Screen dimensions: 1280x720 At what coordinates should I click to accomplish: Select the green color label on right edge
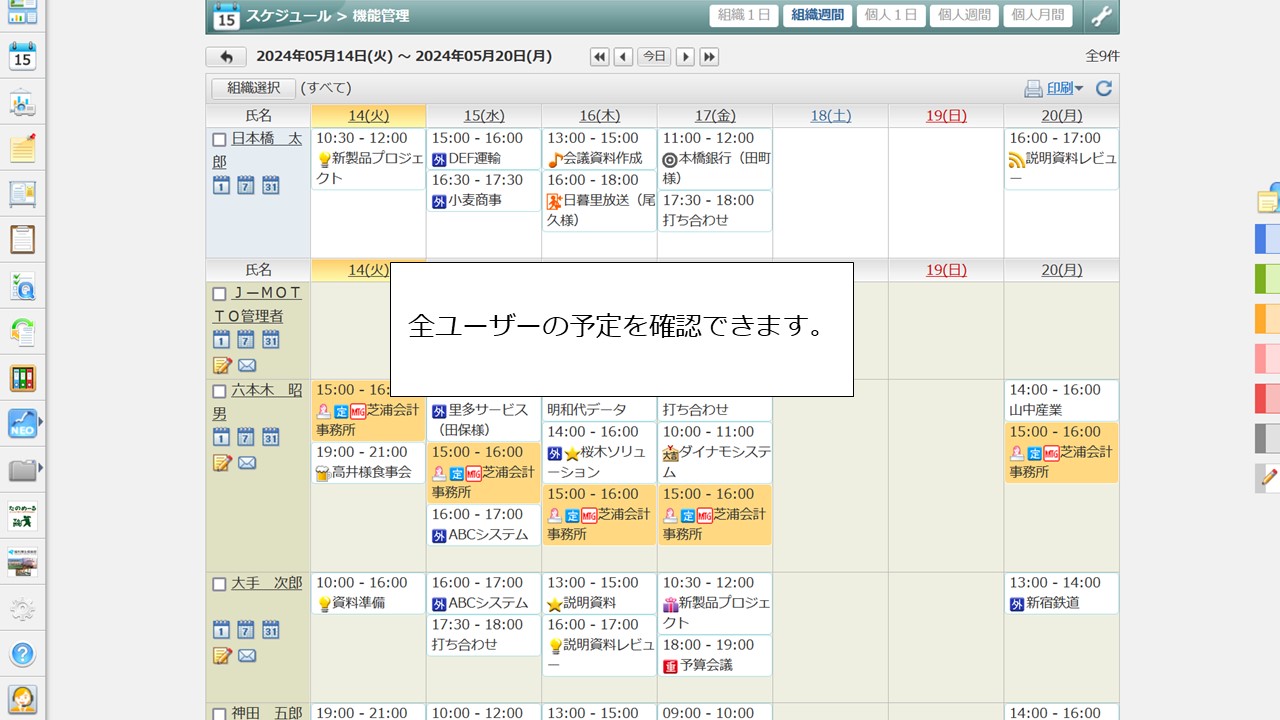click(x=1267, y=278)
